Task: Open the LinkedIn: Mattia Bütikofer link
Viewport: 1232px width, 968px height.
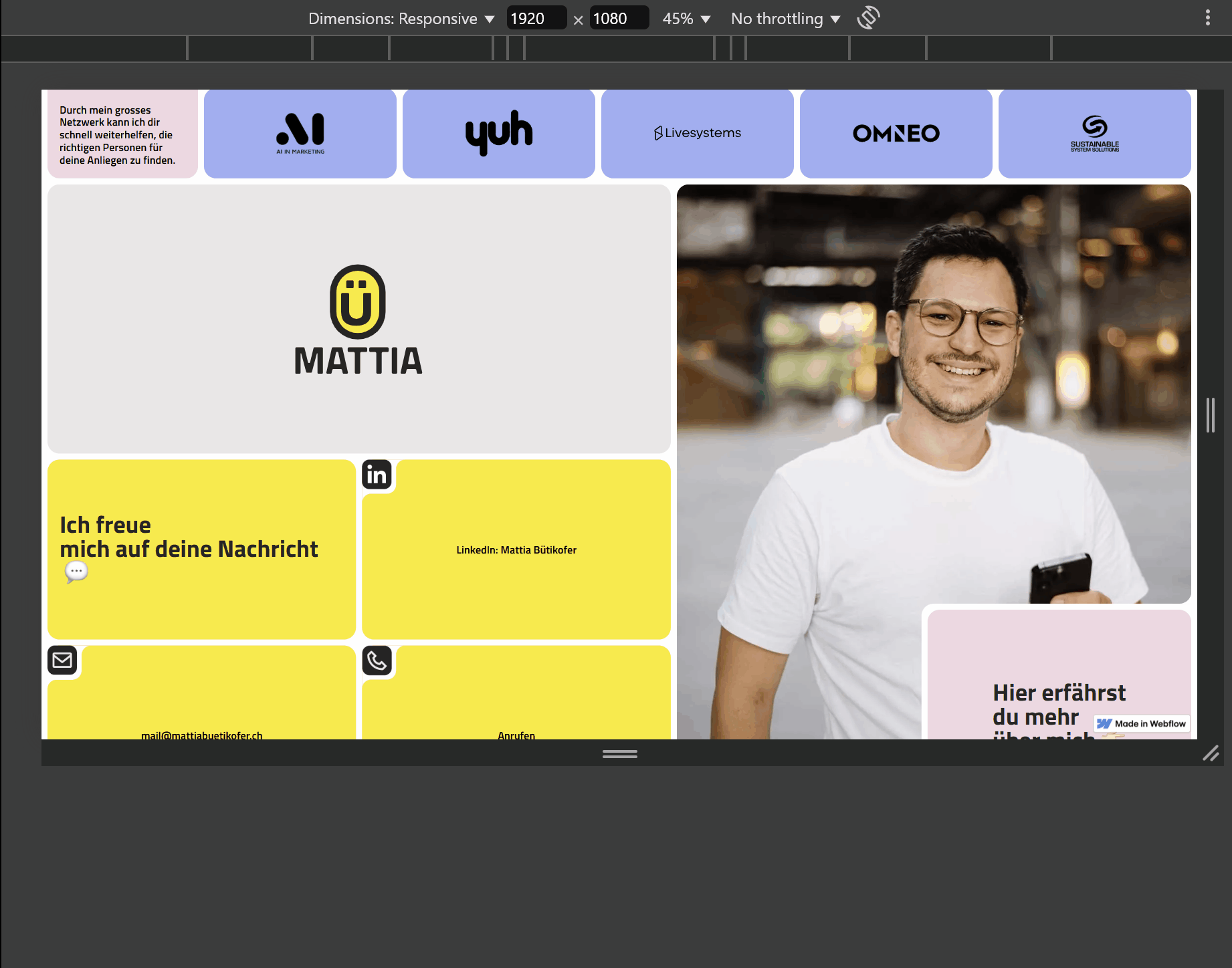Action: click(x=516, y=550)
